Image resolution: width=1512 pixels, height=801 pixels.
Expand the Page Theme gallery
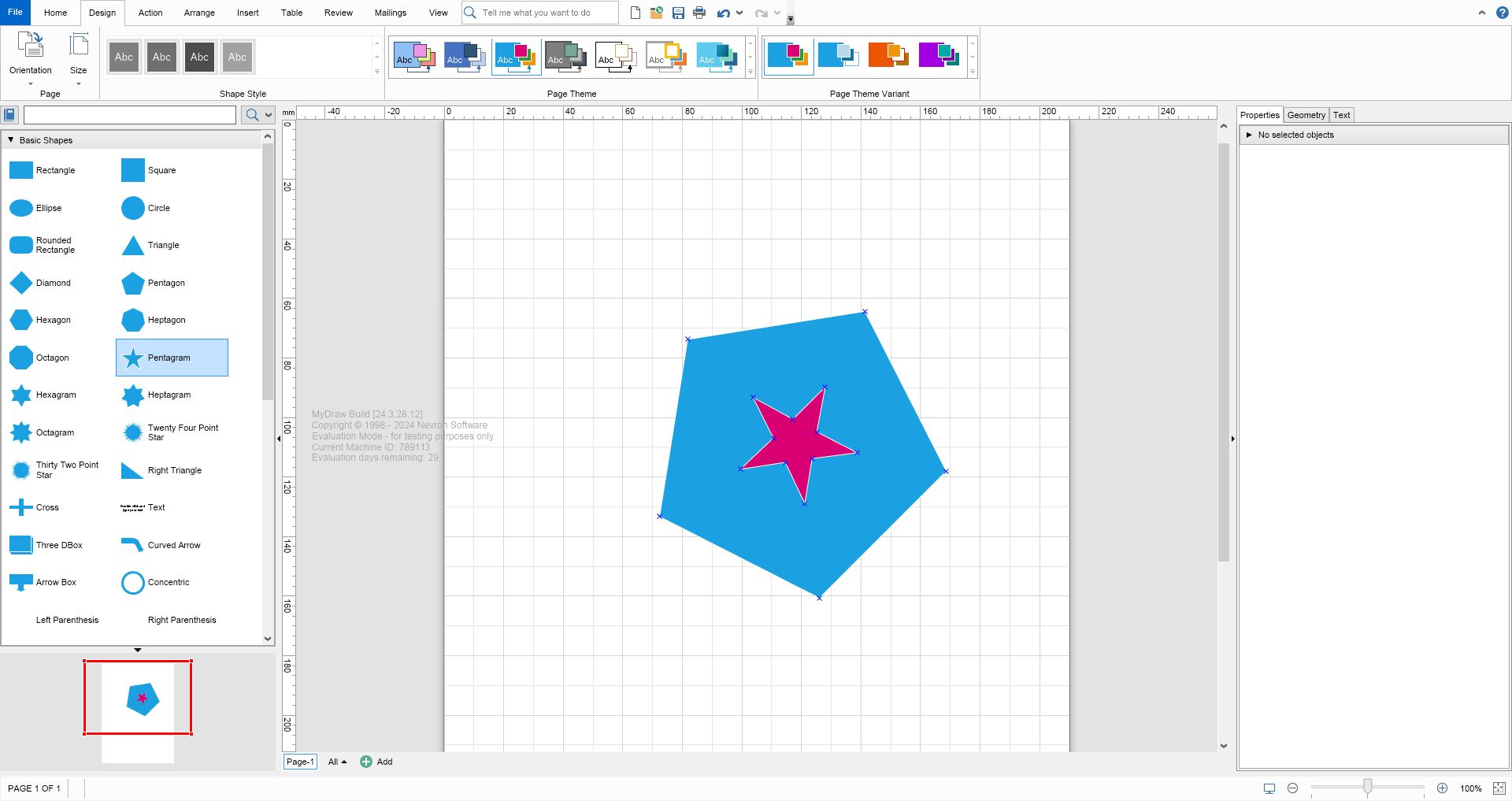(x=750, y=72)
